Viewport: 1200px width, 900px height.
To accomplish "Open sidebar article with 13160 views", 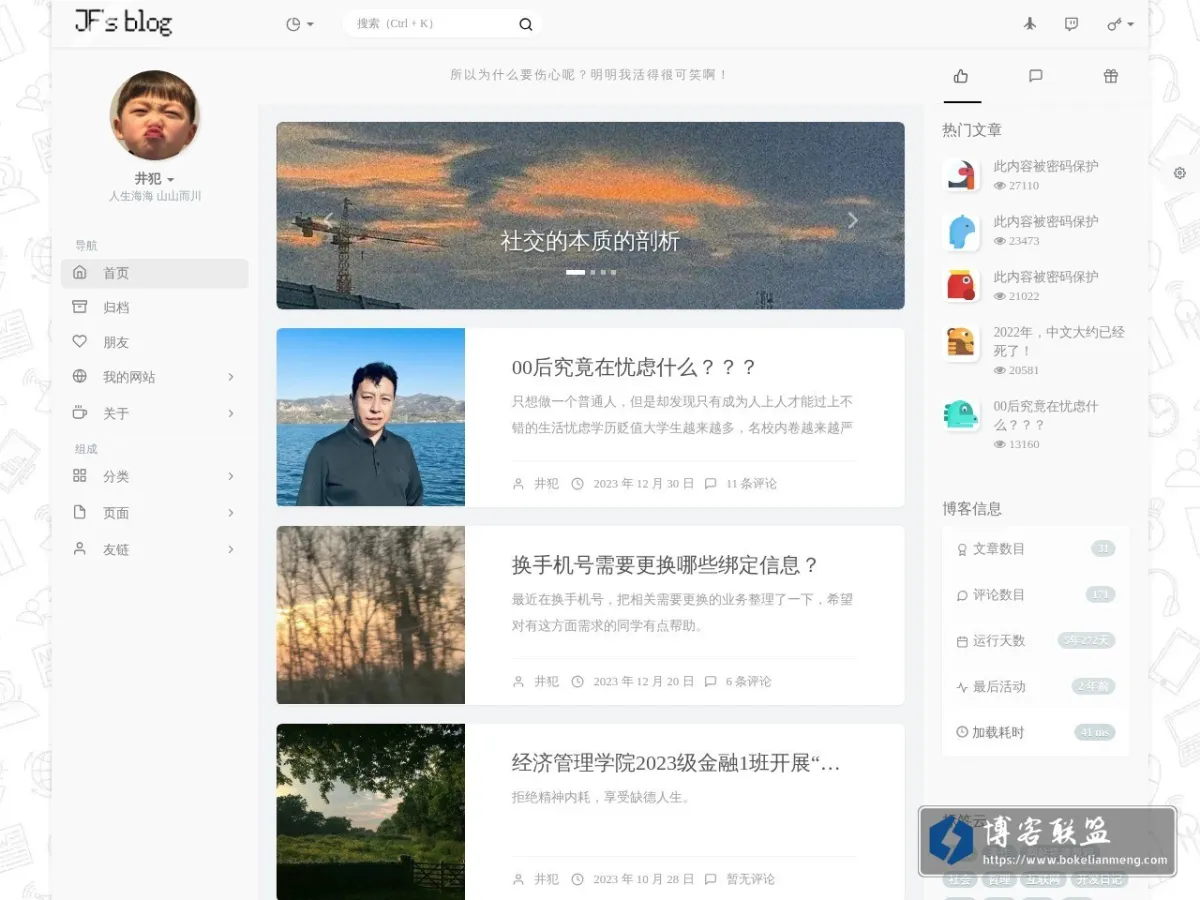I will pyautogui.click(x=1046, y=415).
